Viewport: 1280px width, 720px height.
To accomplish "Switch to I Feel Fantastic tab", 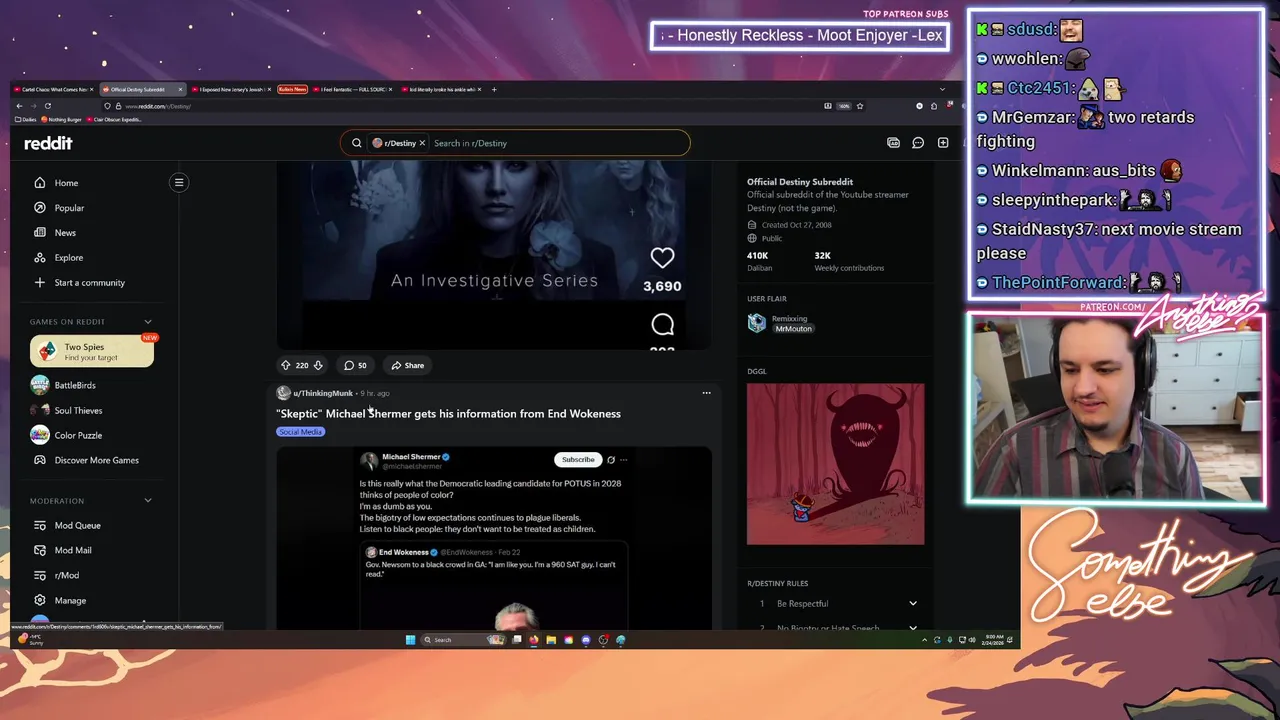I will coord(350,89).
